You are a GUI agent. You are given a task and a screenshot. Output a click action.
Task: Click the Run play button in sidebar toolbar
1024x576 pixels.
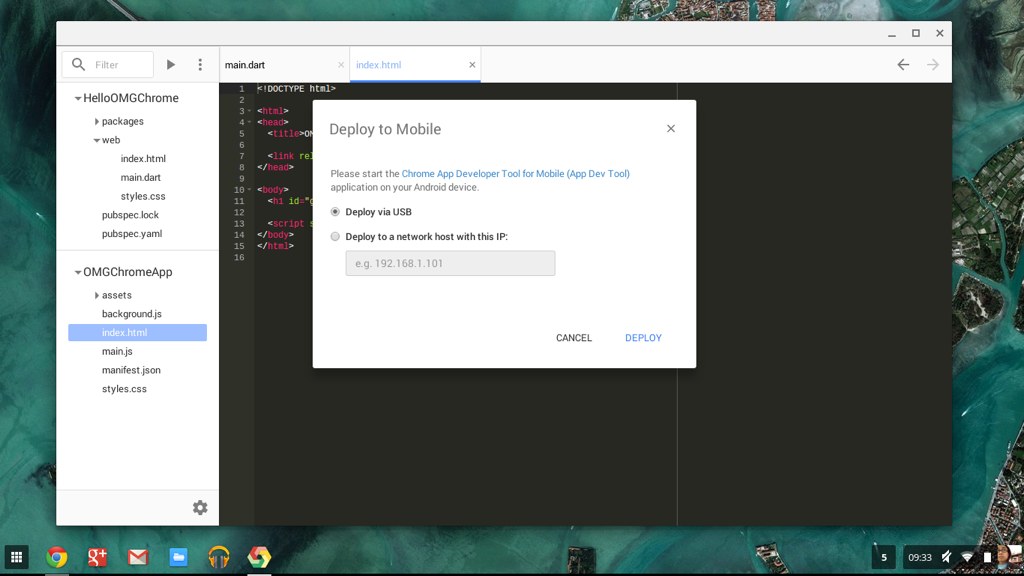click(x=171, y=65)
